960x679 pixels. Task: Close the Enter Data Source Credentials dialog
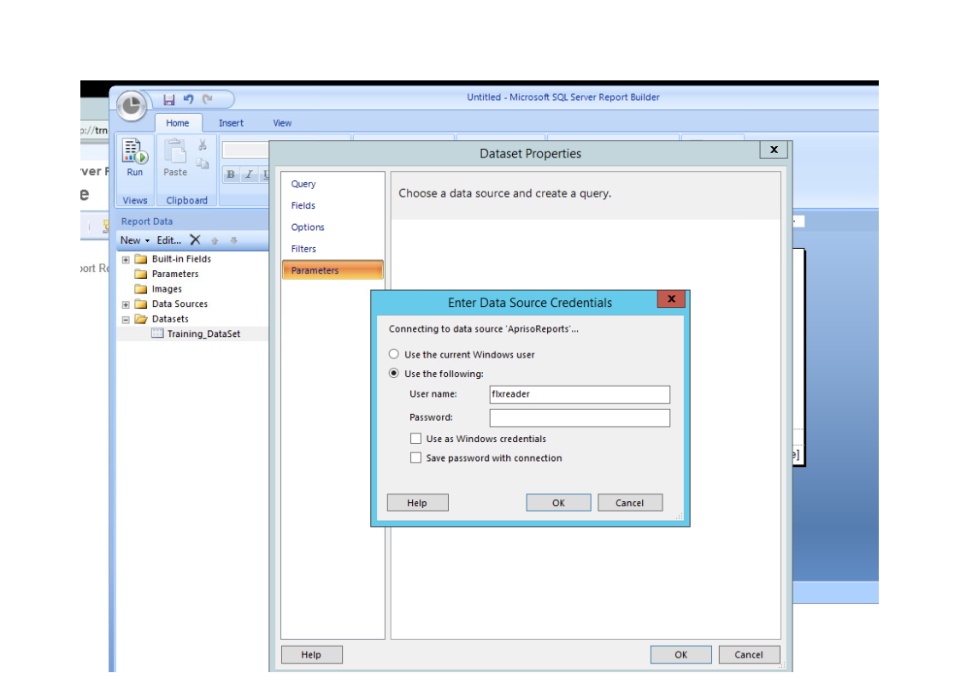pyautogui.click(x=671, y=299)
